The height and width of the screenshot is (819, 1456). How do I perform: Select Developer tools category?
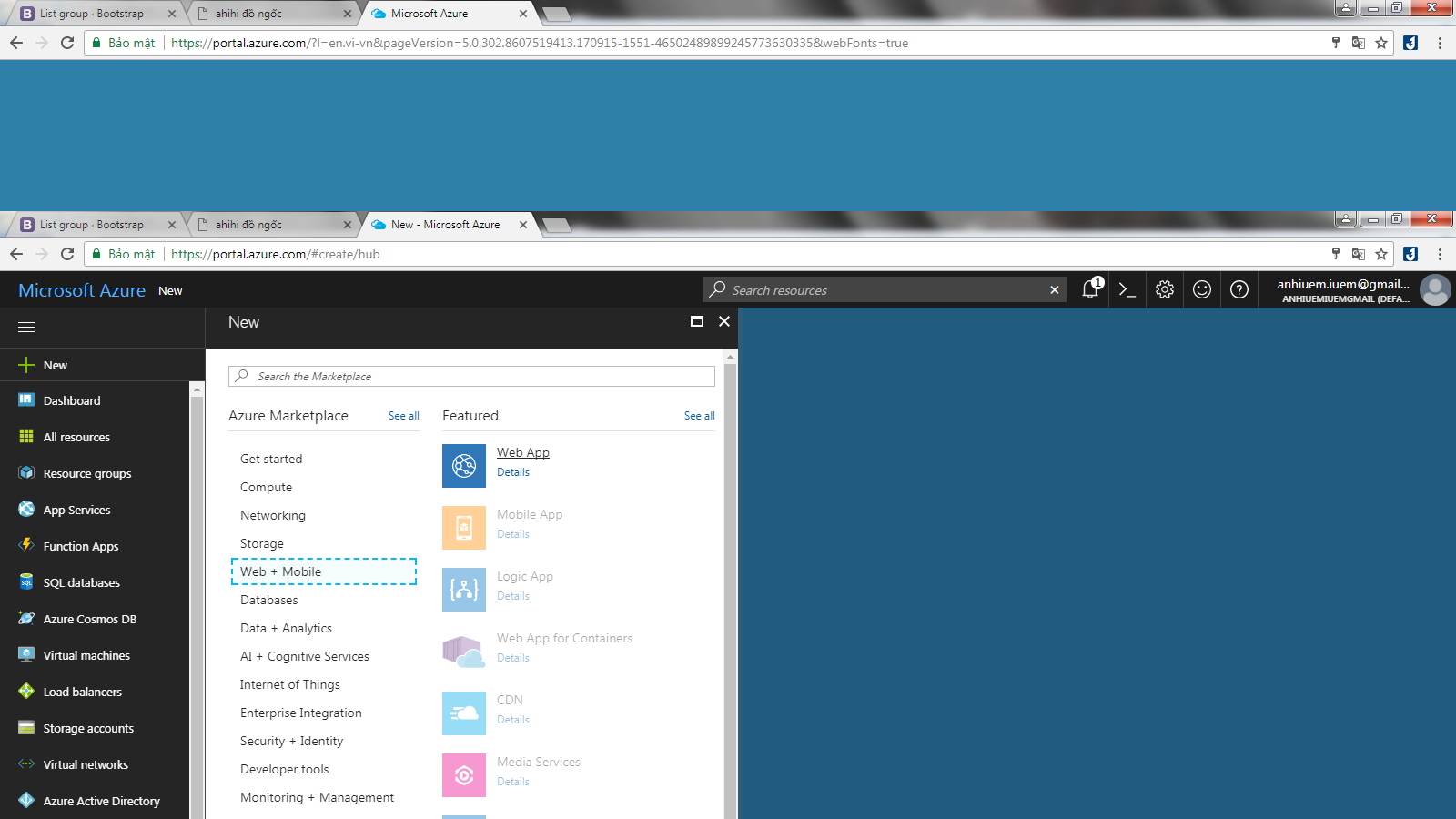coord(285,769)
